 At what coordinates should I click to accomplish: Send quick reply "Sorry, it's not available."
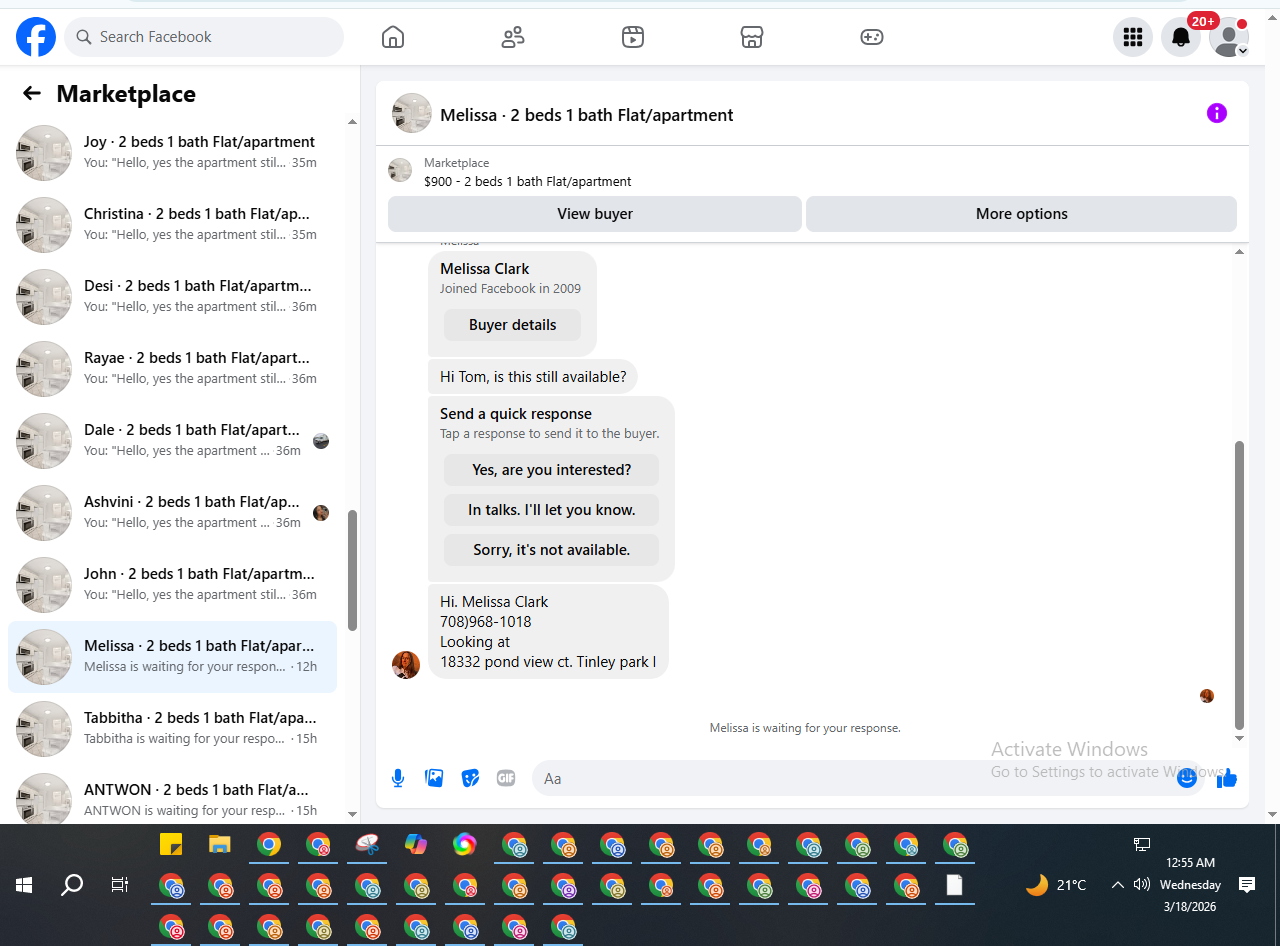click(x=552, y=550)
